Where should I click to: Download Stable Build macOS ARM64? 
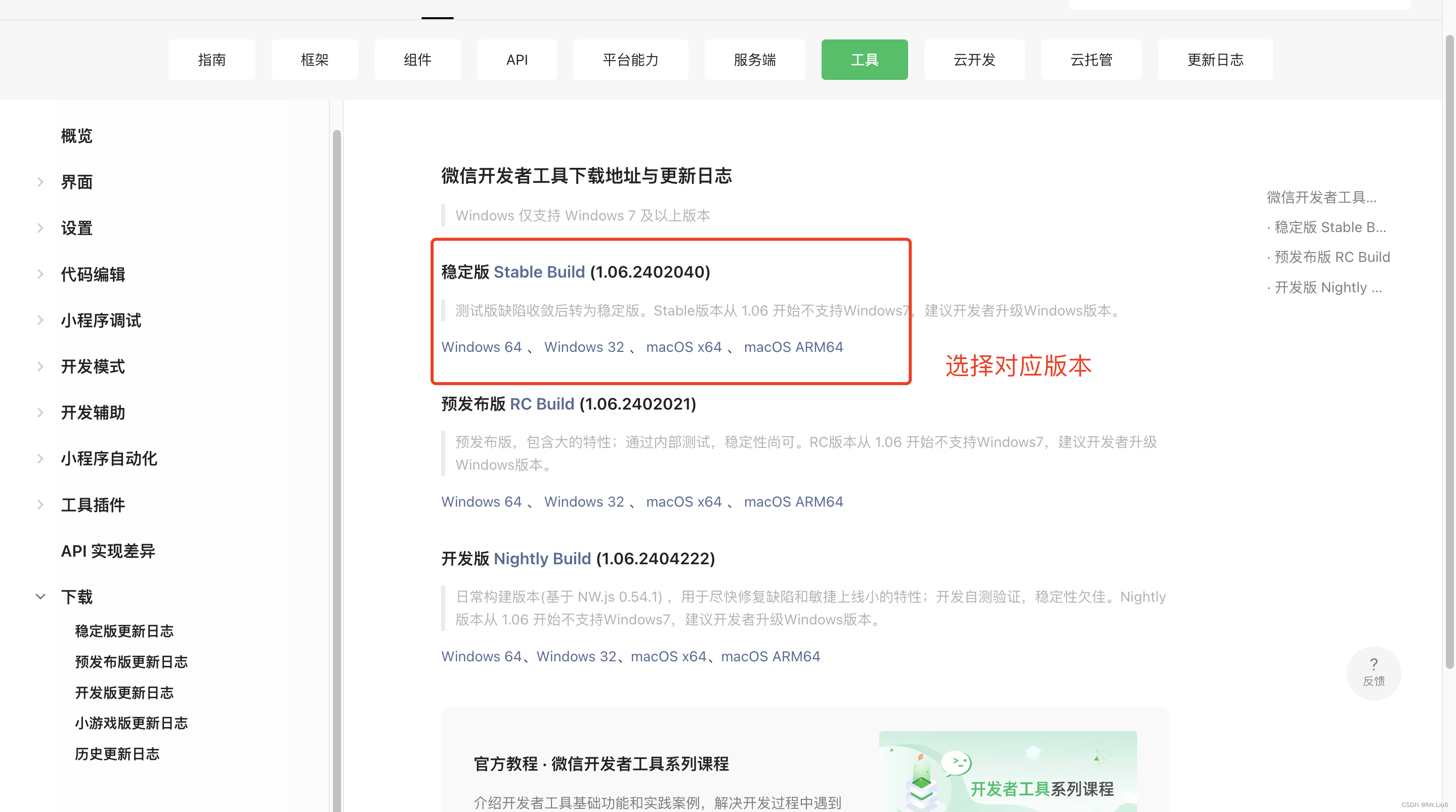pyautogui.click(x=793, y=347)
